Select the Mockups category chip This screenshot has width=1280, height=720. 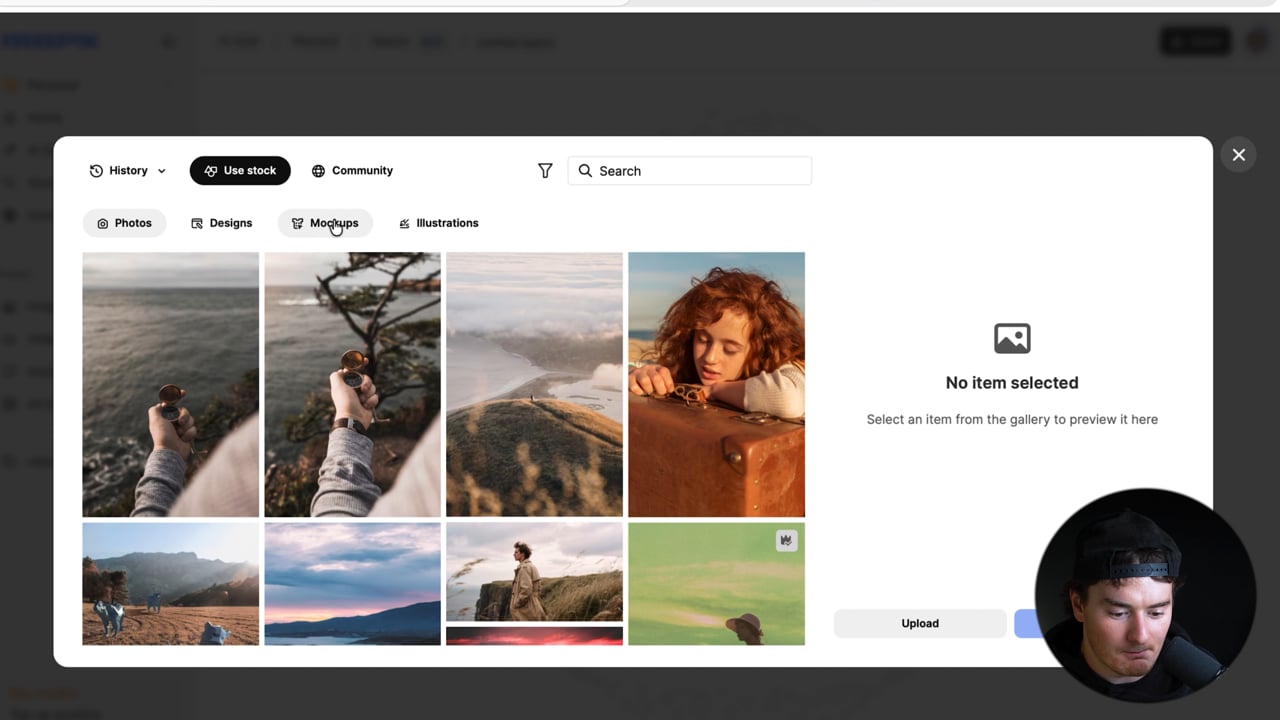325,223
